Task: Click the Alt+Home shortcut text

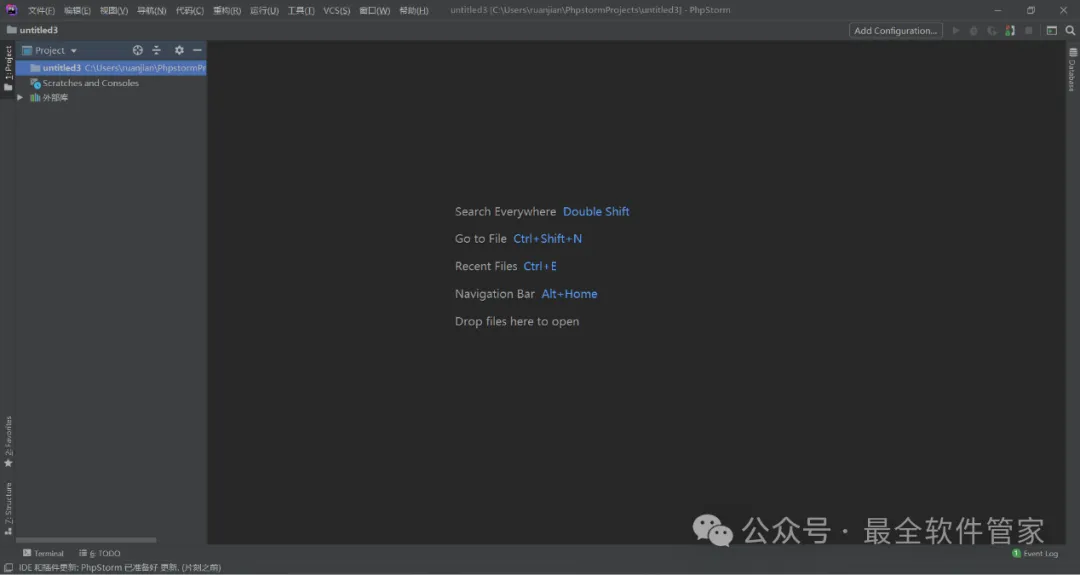Action: click(x=569, y=294)
